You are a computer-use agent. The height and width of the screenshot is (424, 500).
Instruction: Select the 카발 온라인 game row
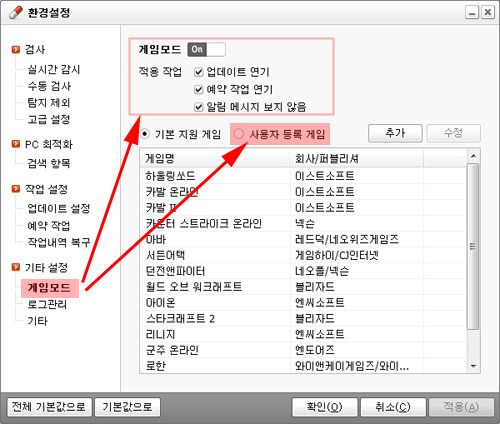tap(303, 192)
